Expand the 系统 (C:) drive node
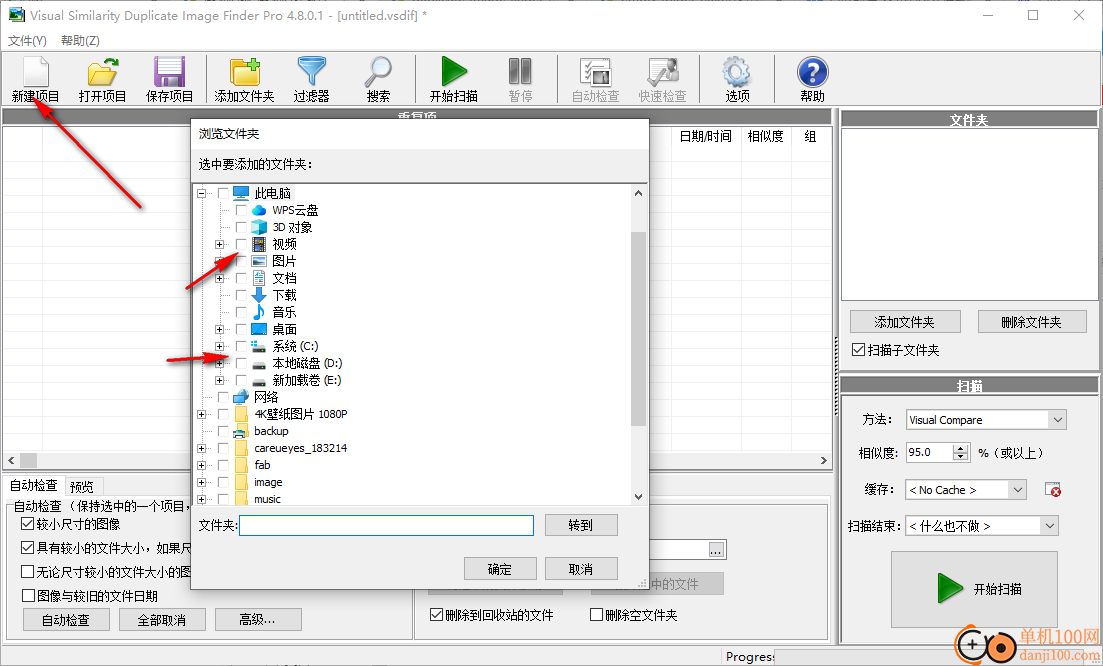This screenshot has height=666, width=1103. 219,346
